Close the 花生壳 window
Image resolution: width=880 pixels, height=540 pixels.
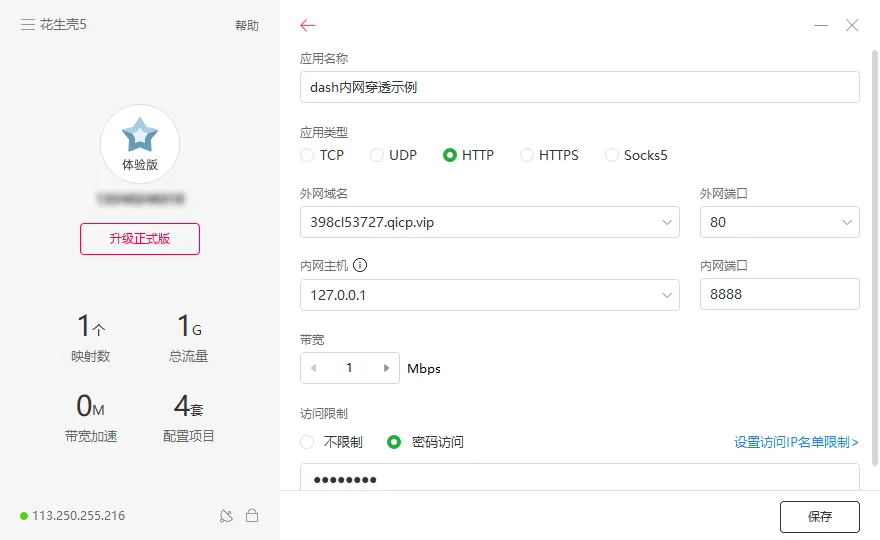[x=852, y=25]
